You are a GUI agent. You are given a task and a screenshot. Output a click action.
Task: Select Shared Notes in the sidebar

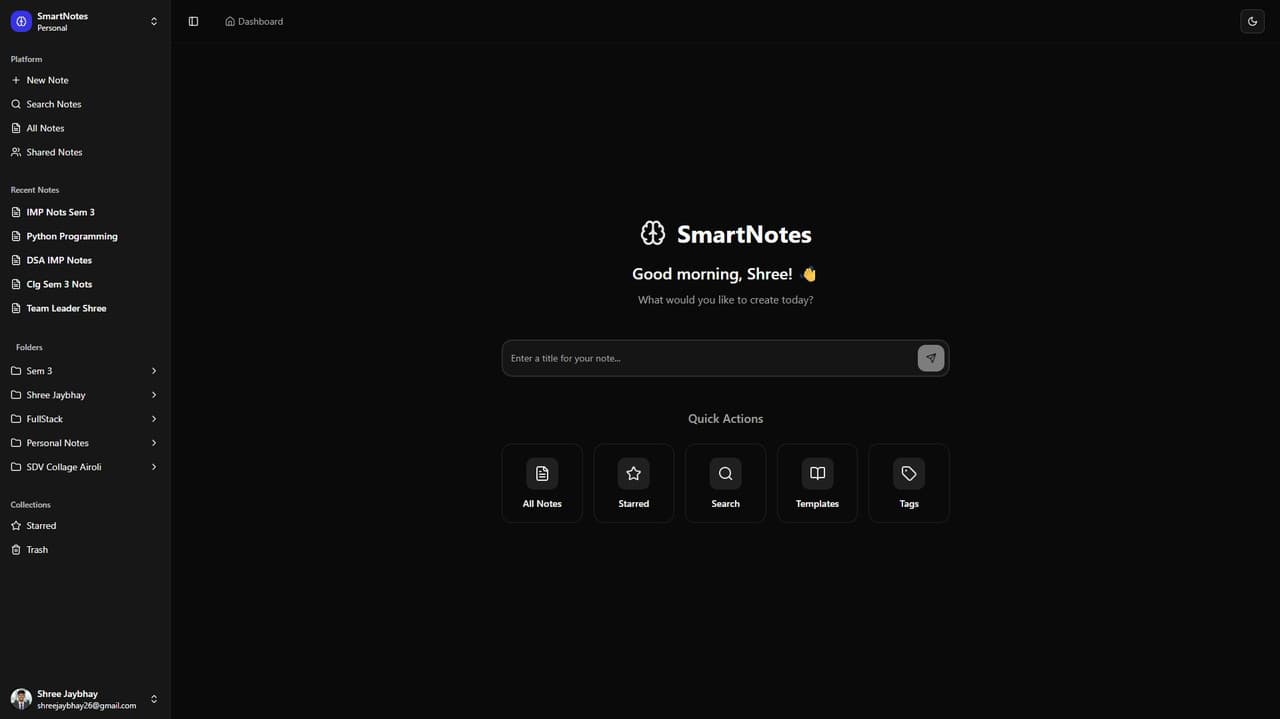click(x=54, y=152)
